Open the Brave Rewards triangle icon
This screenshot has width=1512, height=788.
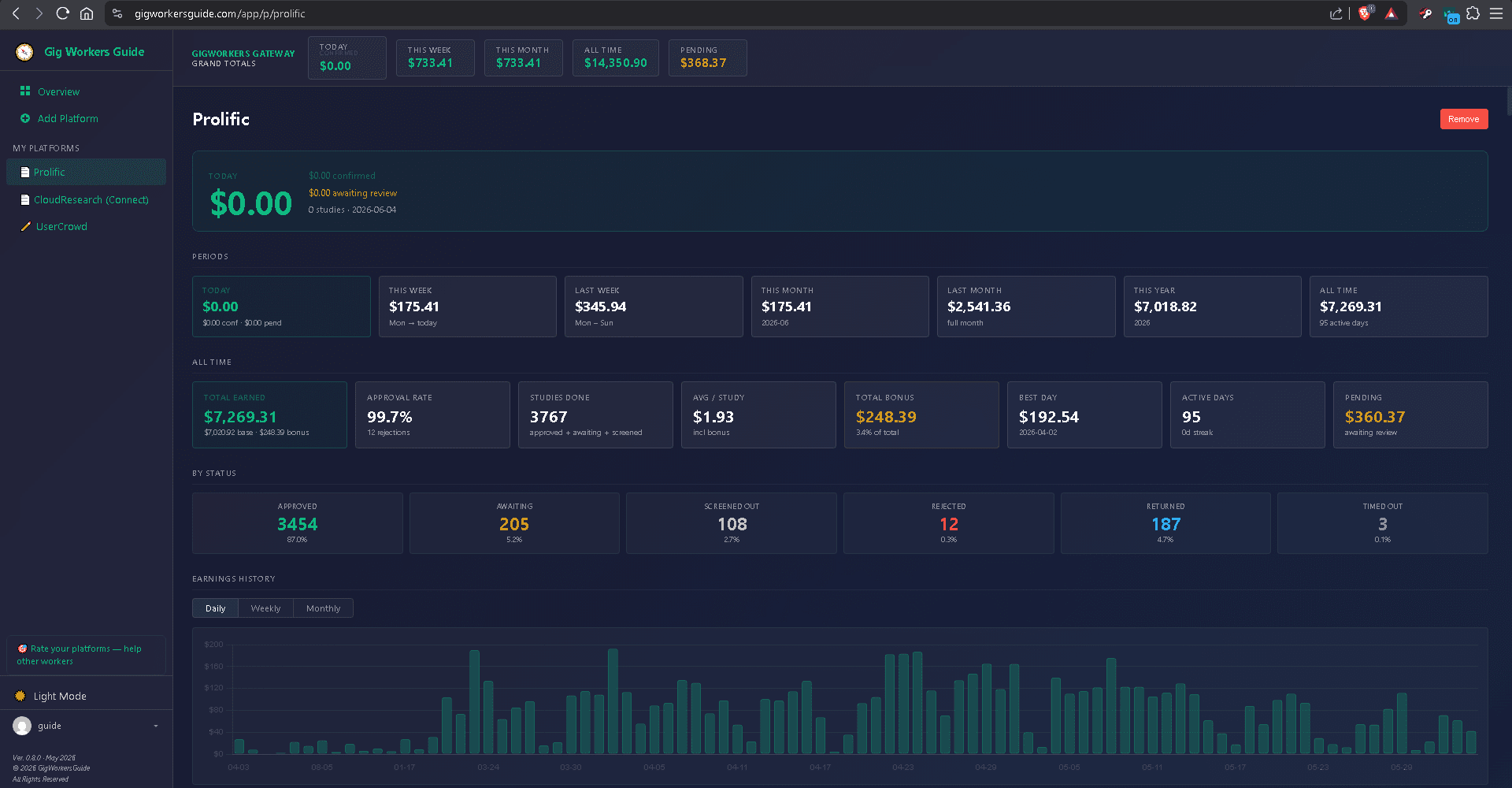1392,13
